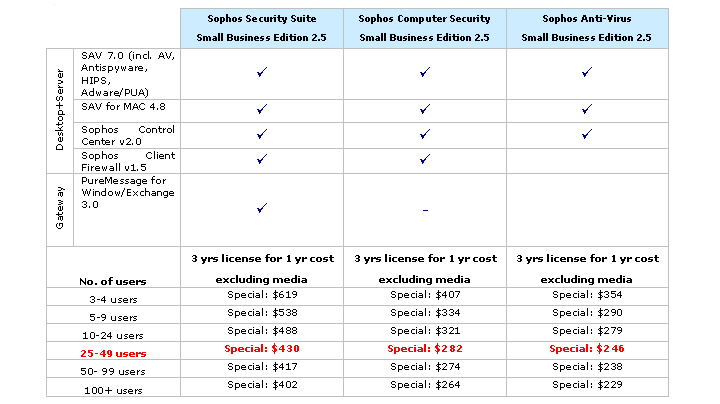This screenshot has height=404, width=720.
Task: Click the vertical Desktop+Server row group label
Action: click(x=60, y=110)
